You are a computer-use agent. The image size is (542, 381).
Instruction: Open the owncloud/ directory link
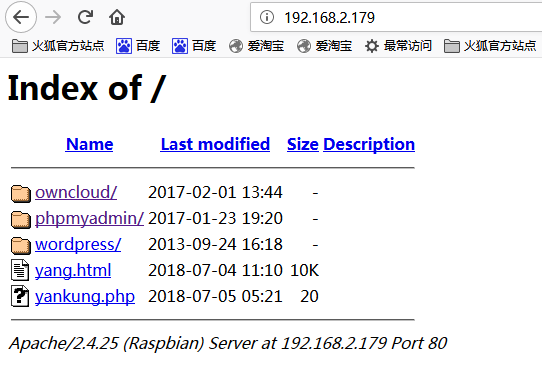click(x=76, y=192)
